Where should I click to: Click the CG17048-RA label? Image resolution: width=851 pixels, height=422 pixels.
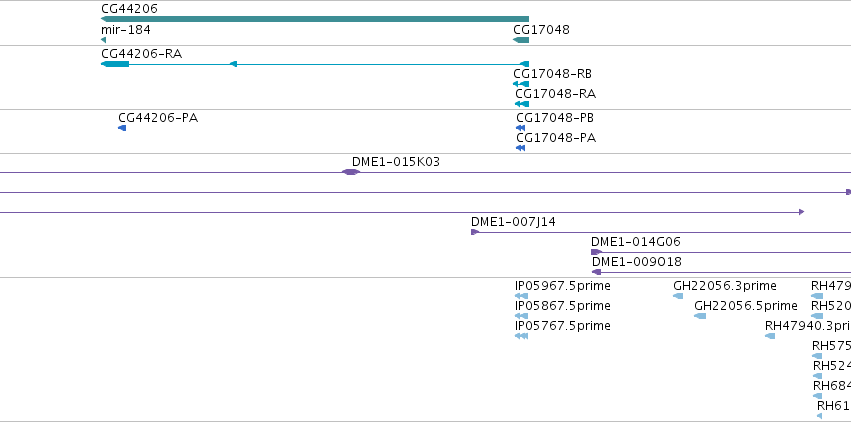[x=556, y=94]
